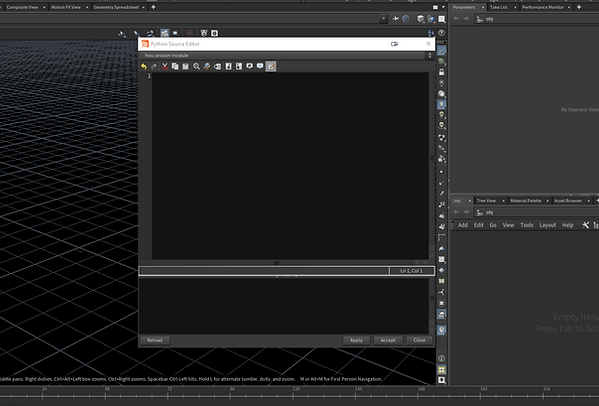The image size is (599, 406).
Task: Click the viewport help question mark icon
Action: pyautogui.click(x=442, y=33)
